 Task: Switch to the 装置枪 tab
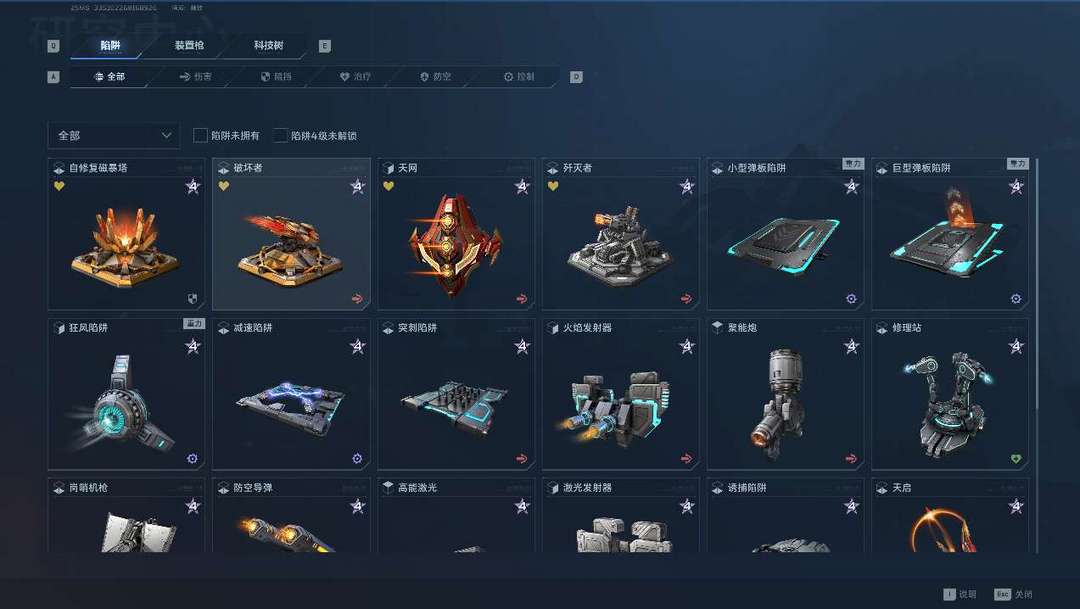(189, 45)
